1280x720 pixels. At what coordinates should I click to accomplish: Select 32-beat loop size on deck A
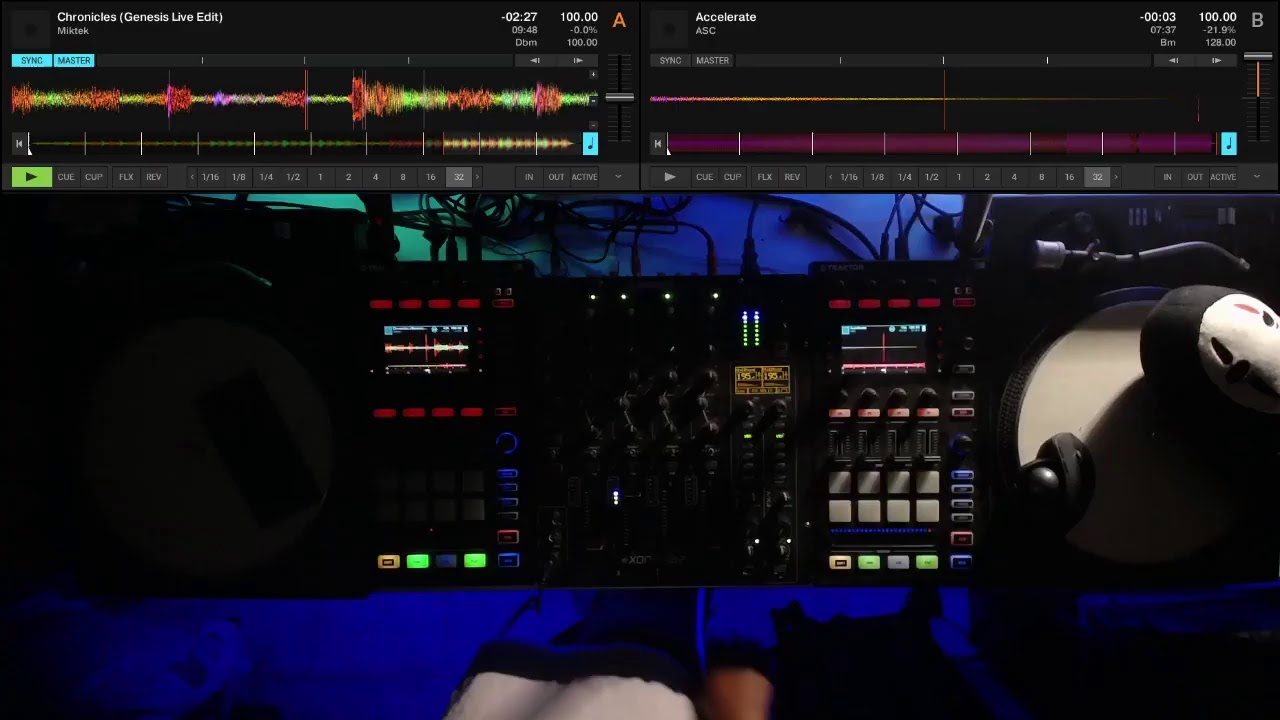(458, 177)
